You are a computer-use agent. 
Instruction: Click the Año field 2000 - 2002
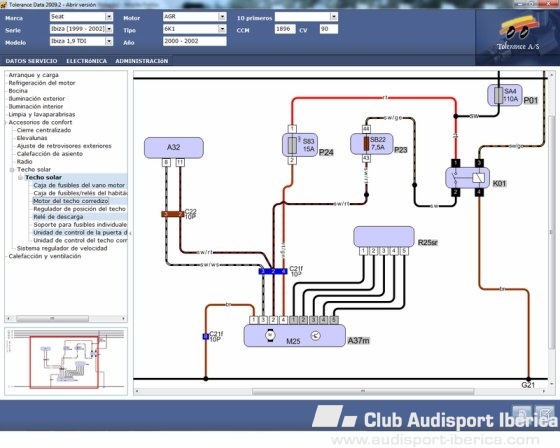tap(194, 41)
